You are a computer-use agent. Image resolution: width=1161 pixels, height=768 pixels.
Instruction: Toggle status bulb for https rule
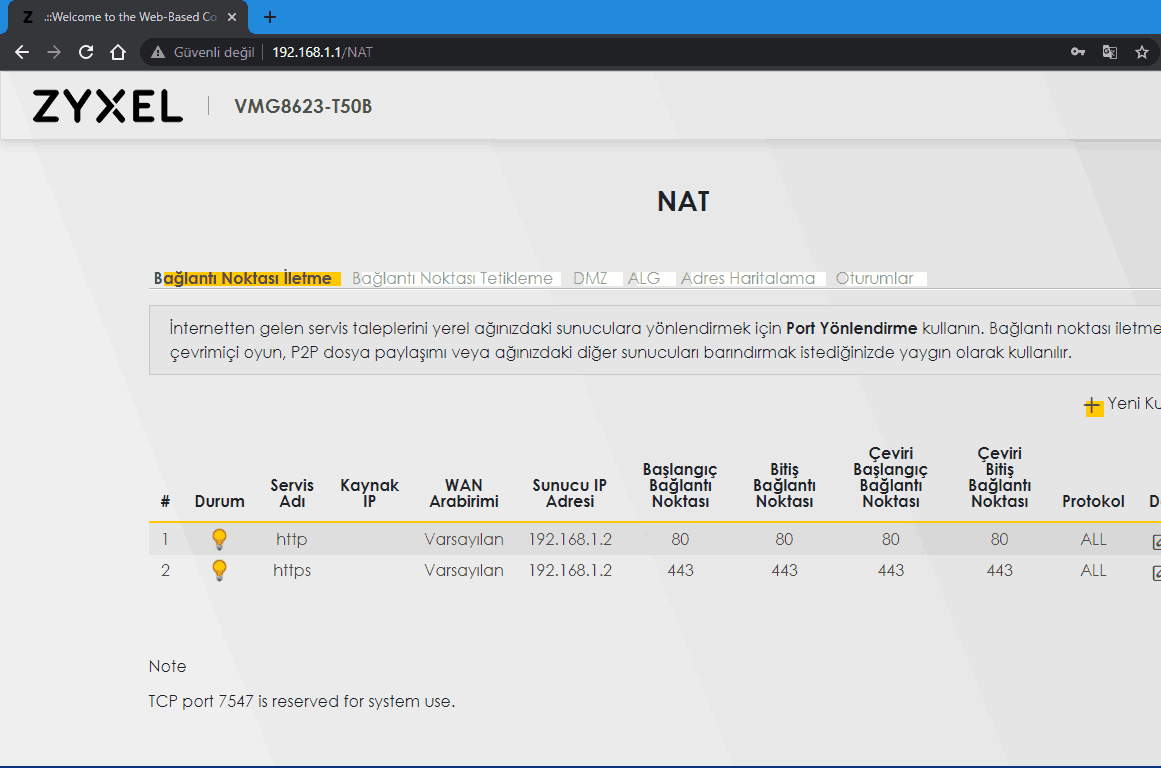coord(220,570)
